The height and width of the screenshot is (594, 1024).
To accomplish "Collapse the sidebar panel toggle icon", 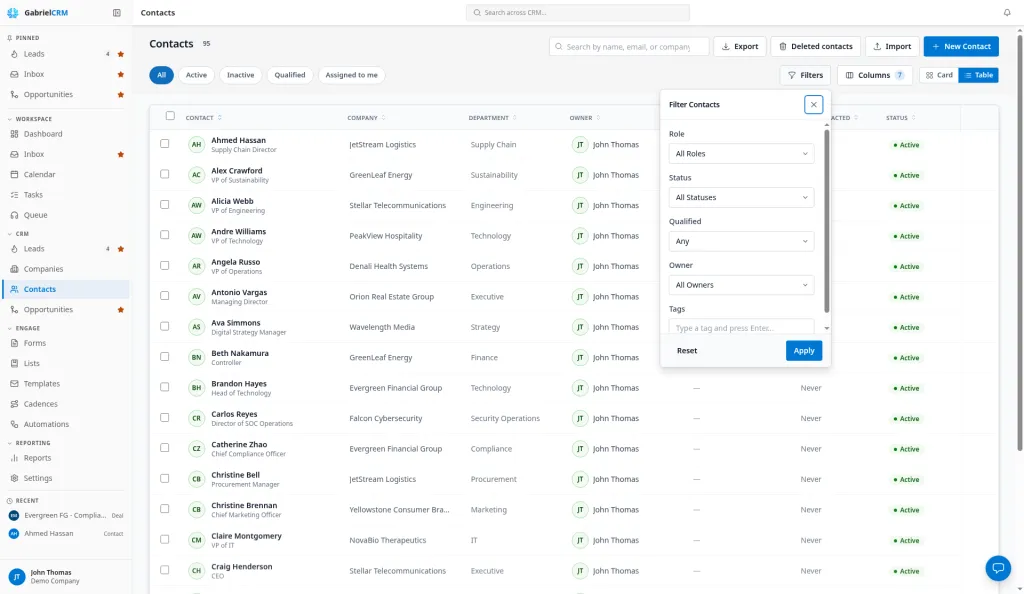I will pyautogui.click(x=117, y=12).
